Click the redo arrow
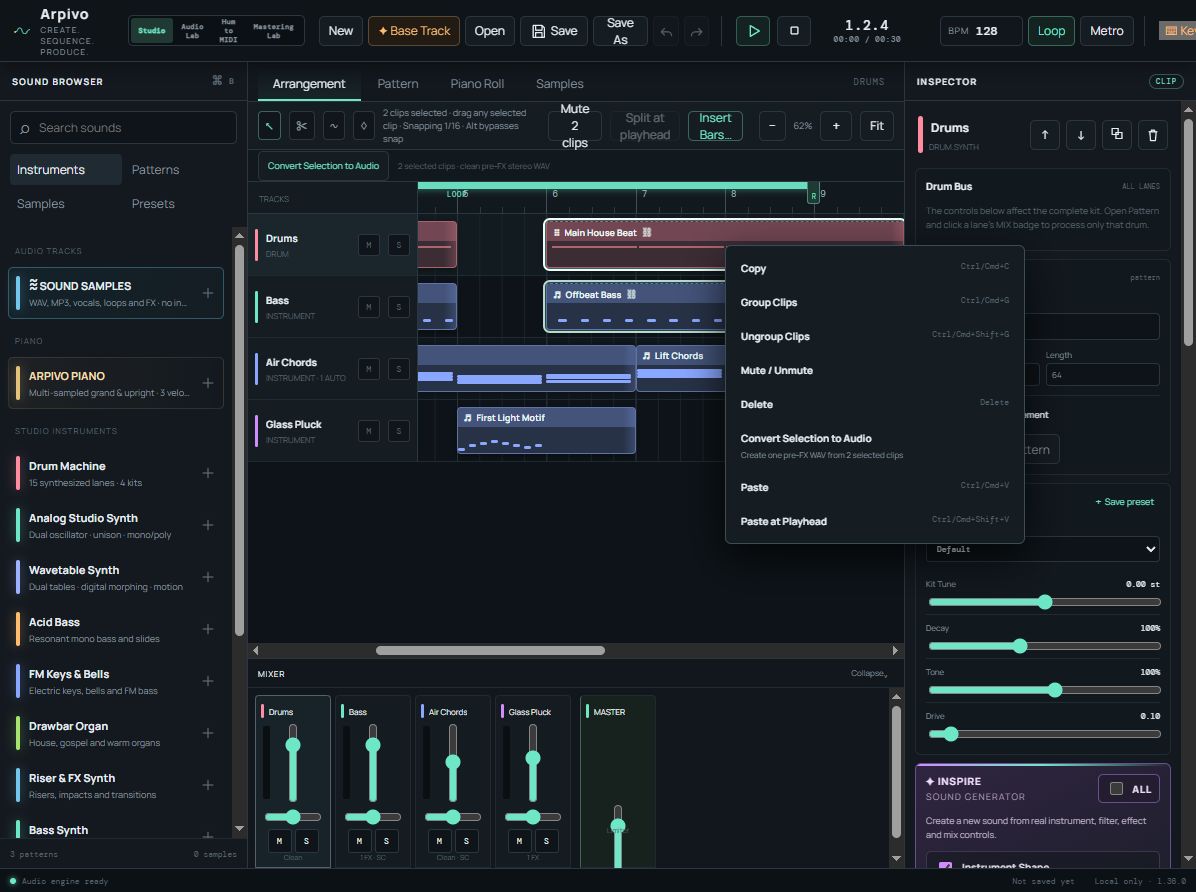 (x=696, y=31)
